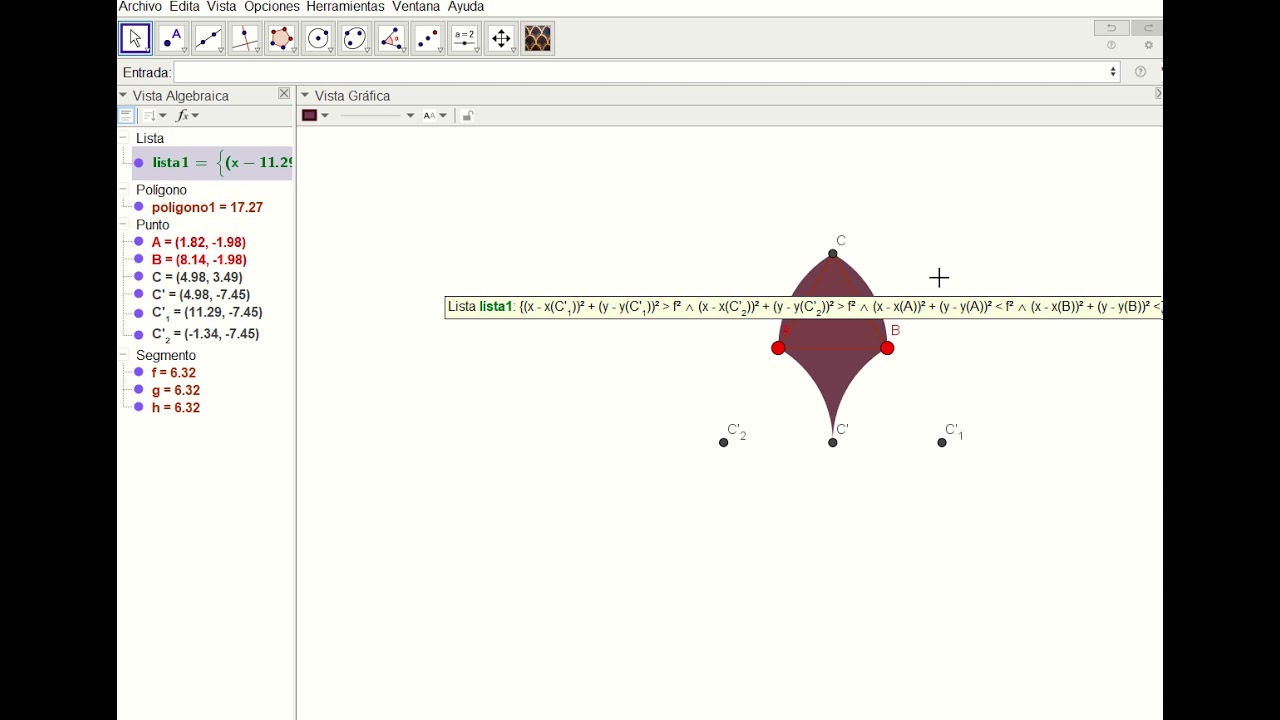Open the Vista menu

pyautogui.click(x=221, y=7)
